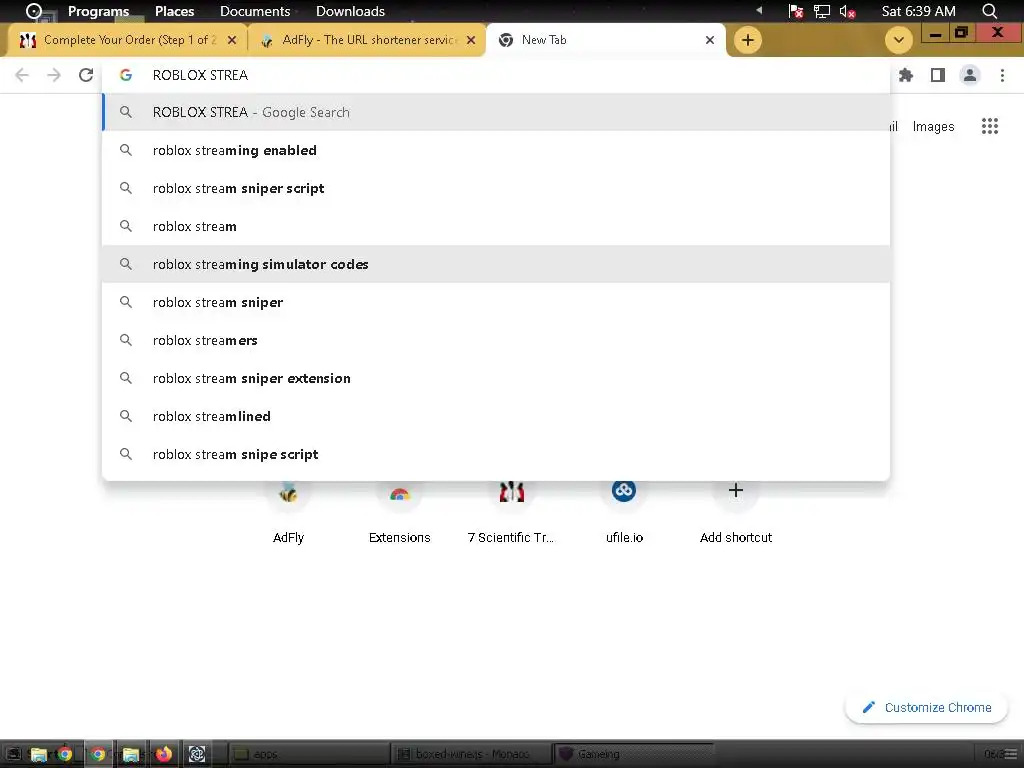Click the Images link

(933, 127)
